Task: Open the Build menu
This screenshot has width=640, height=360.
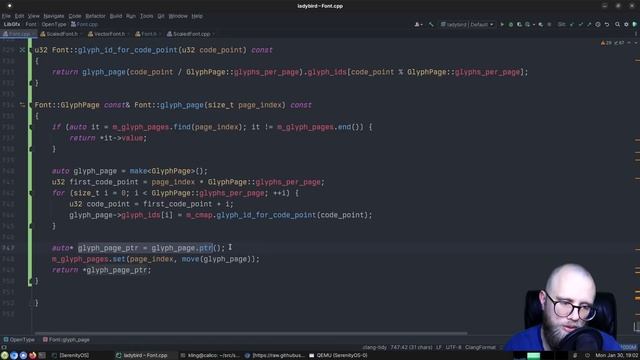Action: tap(116, 16)
